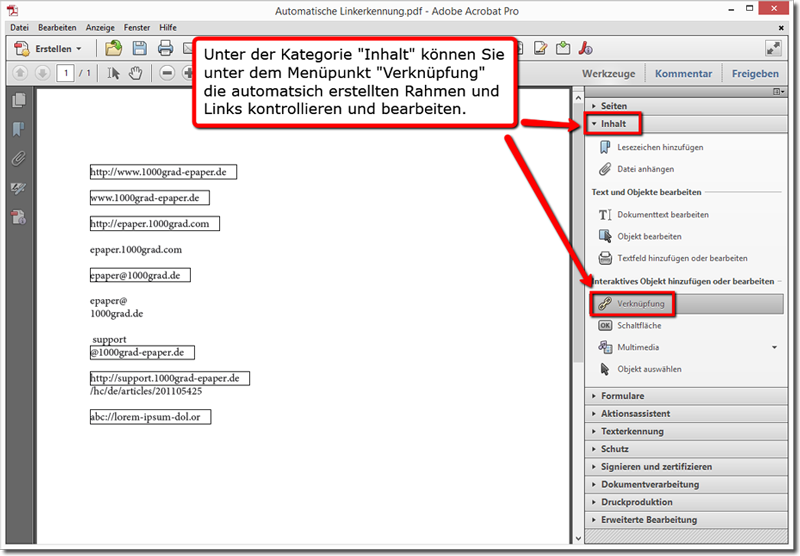800x556 pixels.
Task: Select Dokumenttext bearbeiten tool
Action: (663, 215)
